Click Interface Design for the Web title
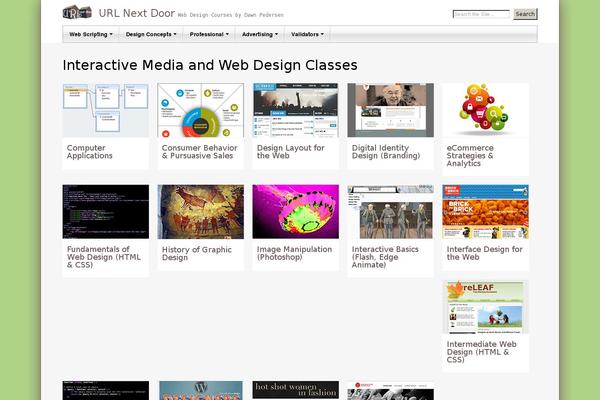The image size is (600, 400). [x=484, y=253]
